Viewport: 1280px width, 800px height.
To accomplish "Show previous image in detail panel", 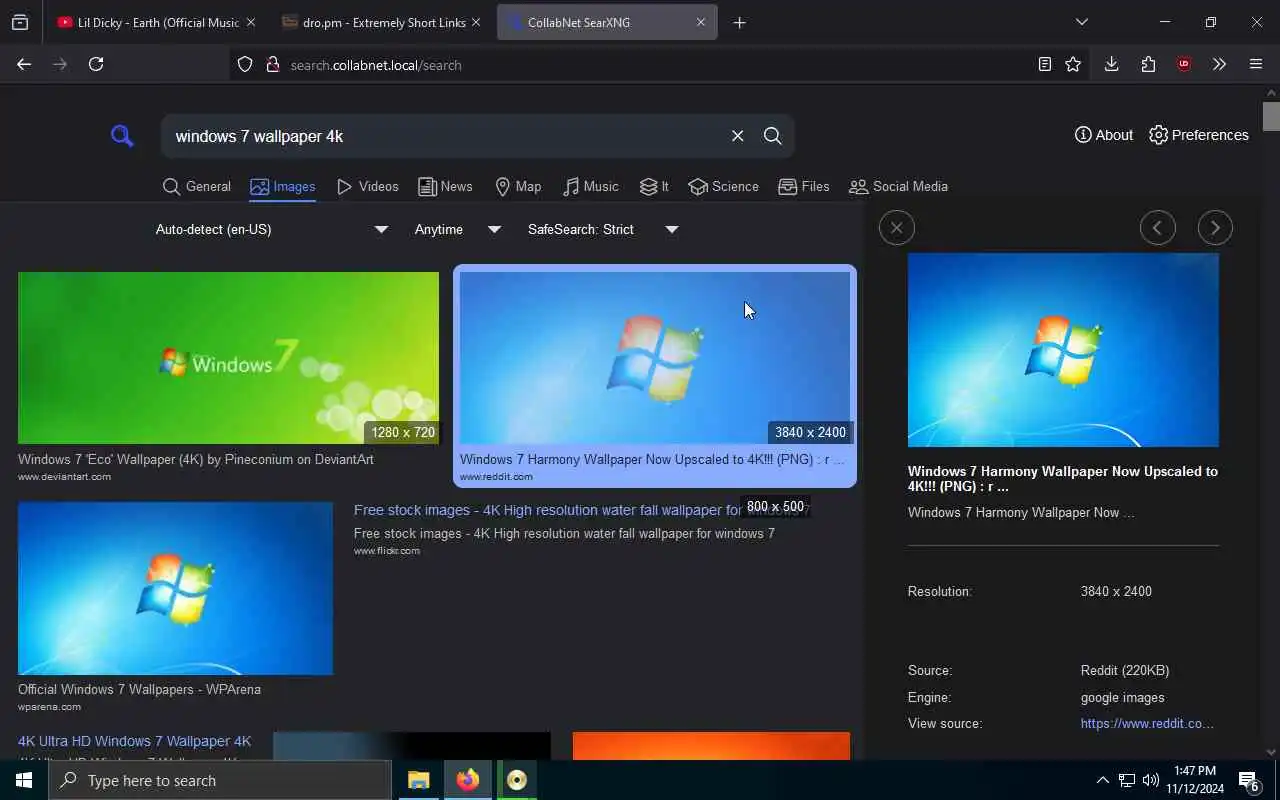I will (1157, 228).
